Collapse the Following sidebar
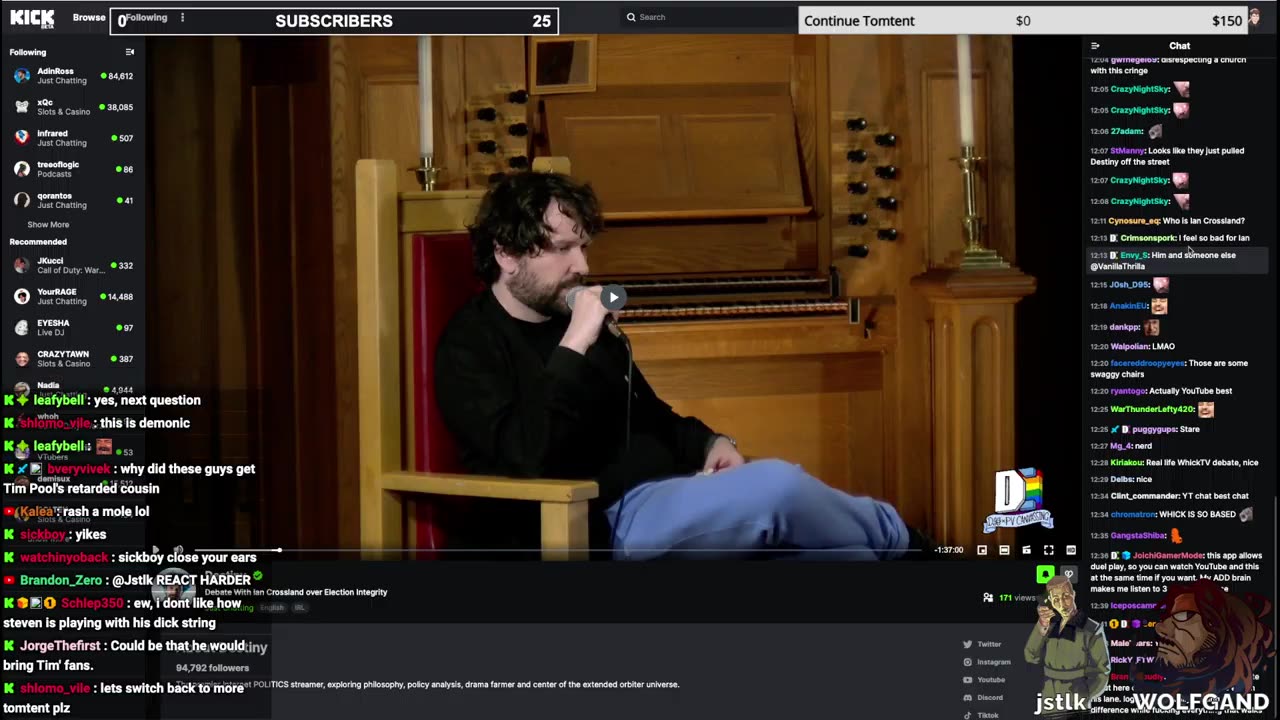 tap(129, 52)
